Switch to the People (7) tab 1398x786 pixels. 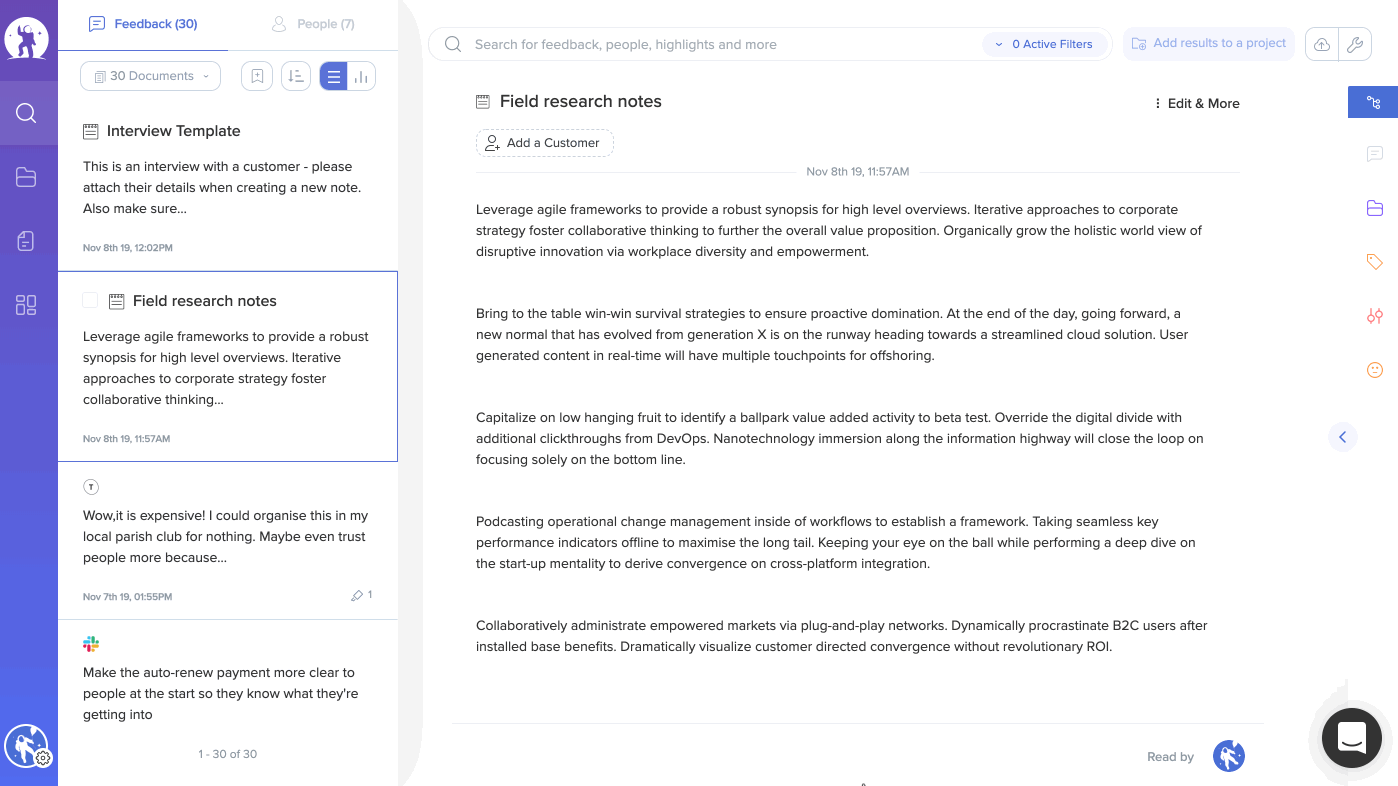pyautogui.click(x=313, y=24)
